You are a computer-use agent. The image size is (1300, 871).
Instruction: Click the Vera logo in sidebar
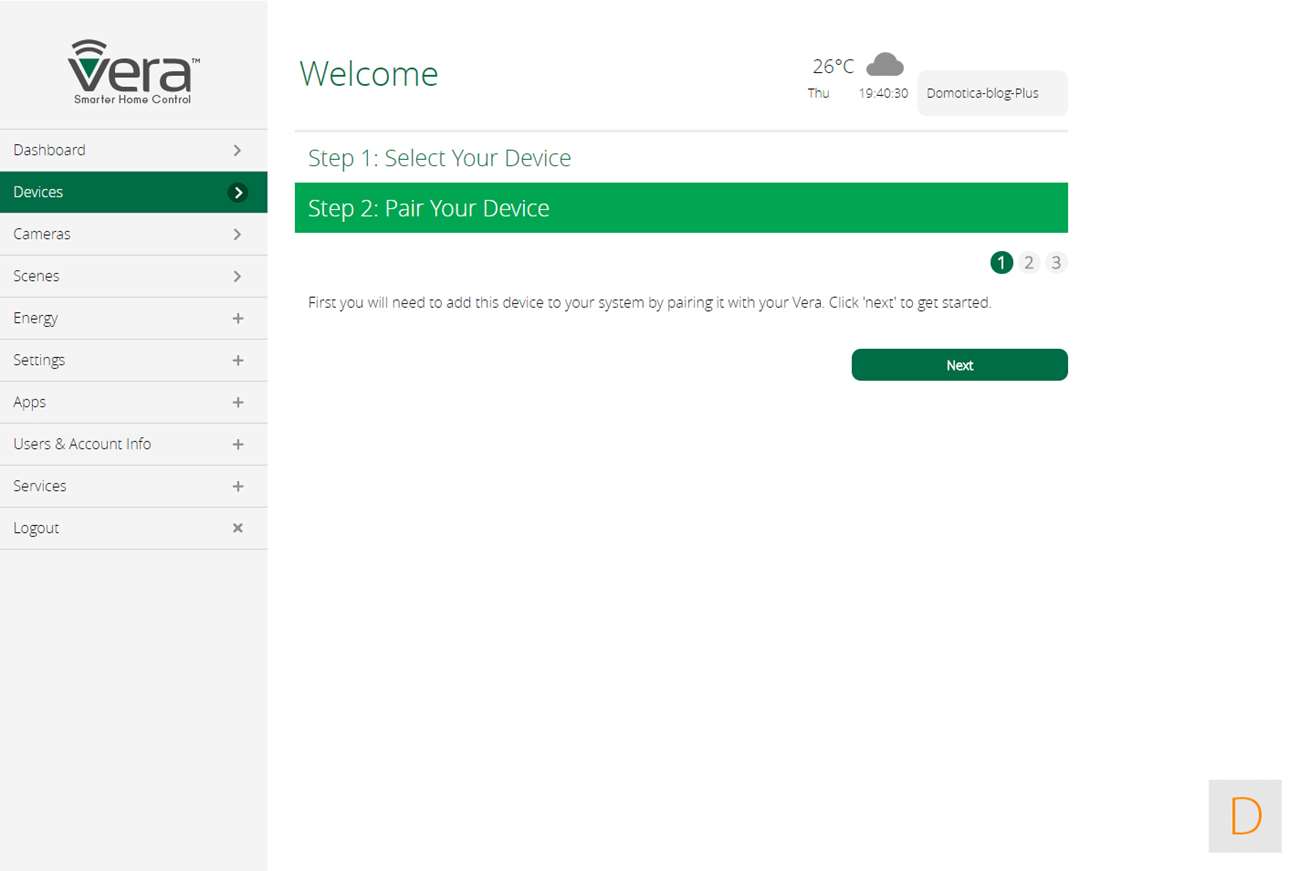coord(133,71)
